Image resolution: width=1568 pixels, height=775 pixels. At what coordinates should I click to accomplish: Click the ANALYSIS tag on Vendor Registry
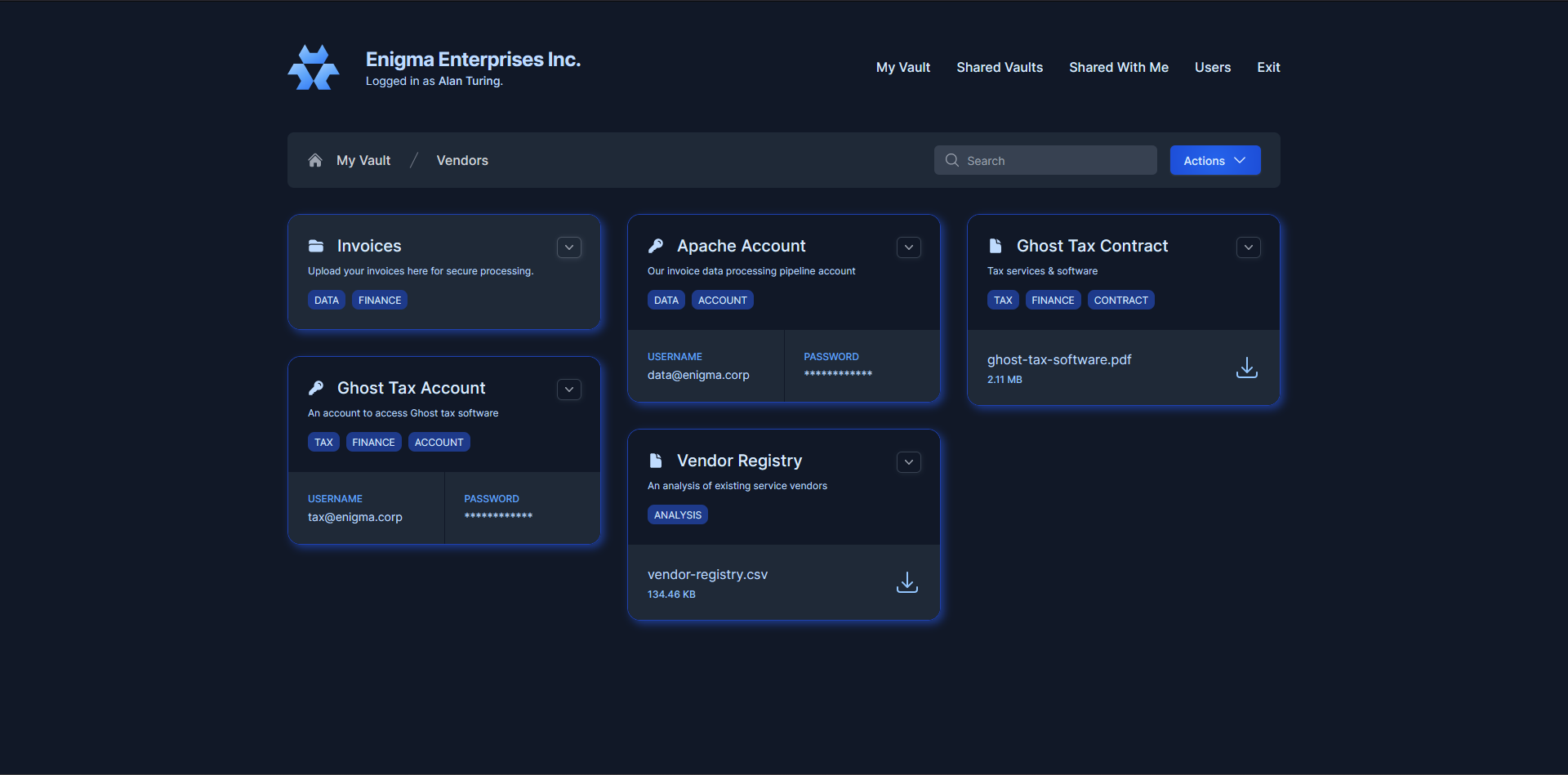click(678, 514)
